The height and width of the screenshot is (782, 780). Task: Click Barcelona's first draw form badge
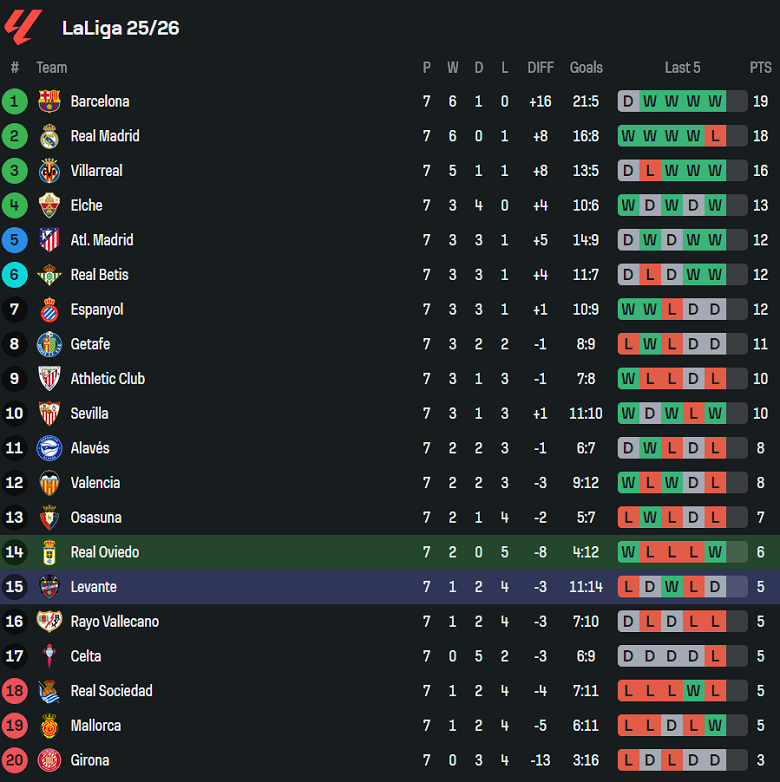(x=628, y=101)
